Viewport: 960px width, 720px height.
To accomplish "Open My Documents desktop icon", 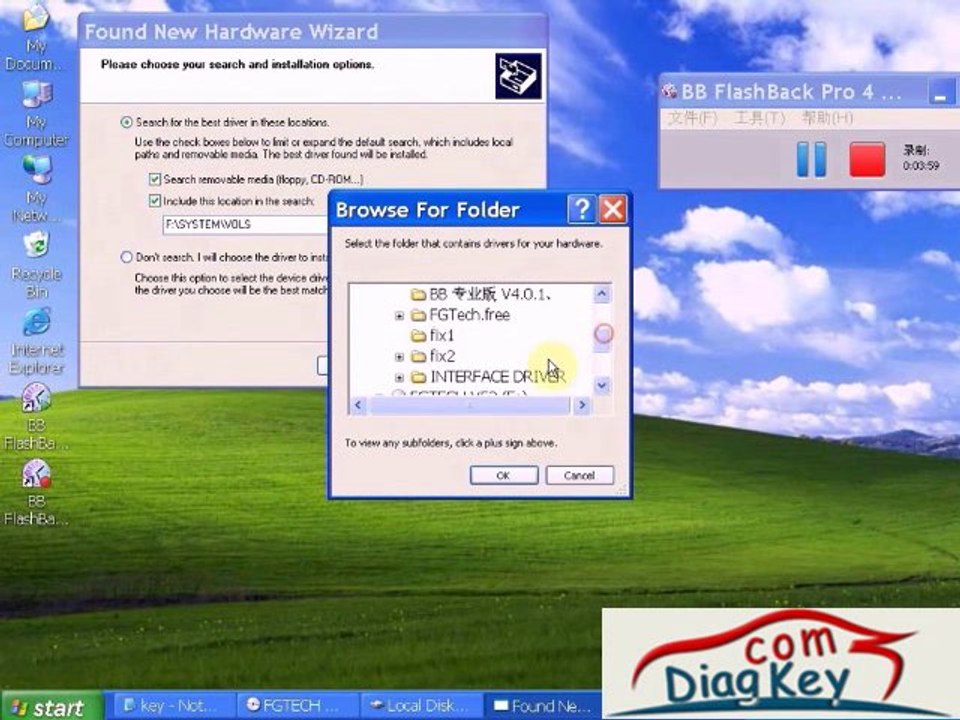I will tap(36, 36).
